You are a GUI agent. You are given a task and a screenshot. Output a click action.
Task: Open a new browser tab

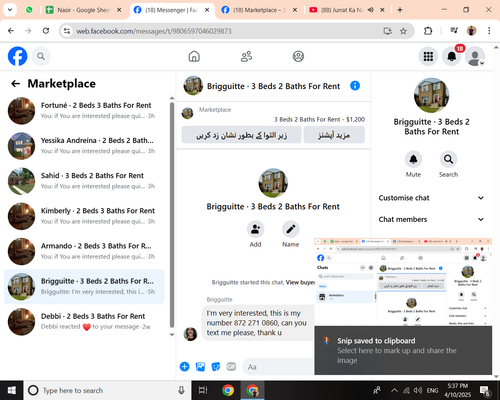(x=400, y=10)
